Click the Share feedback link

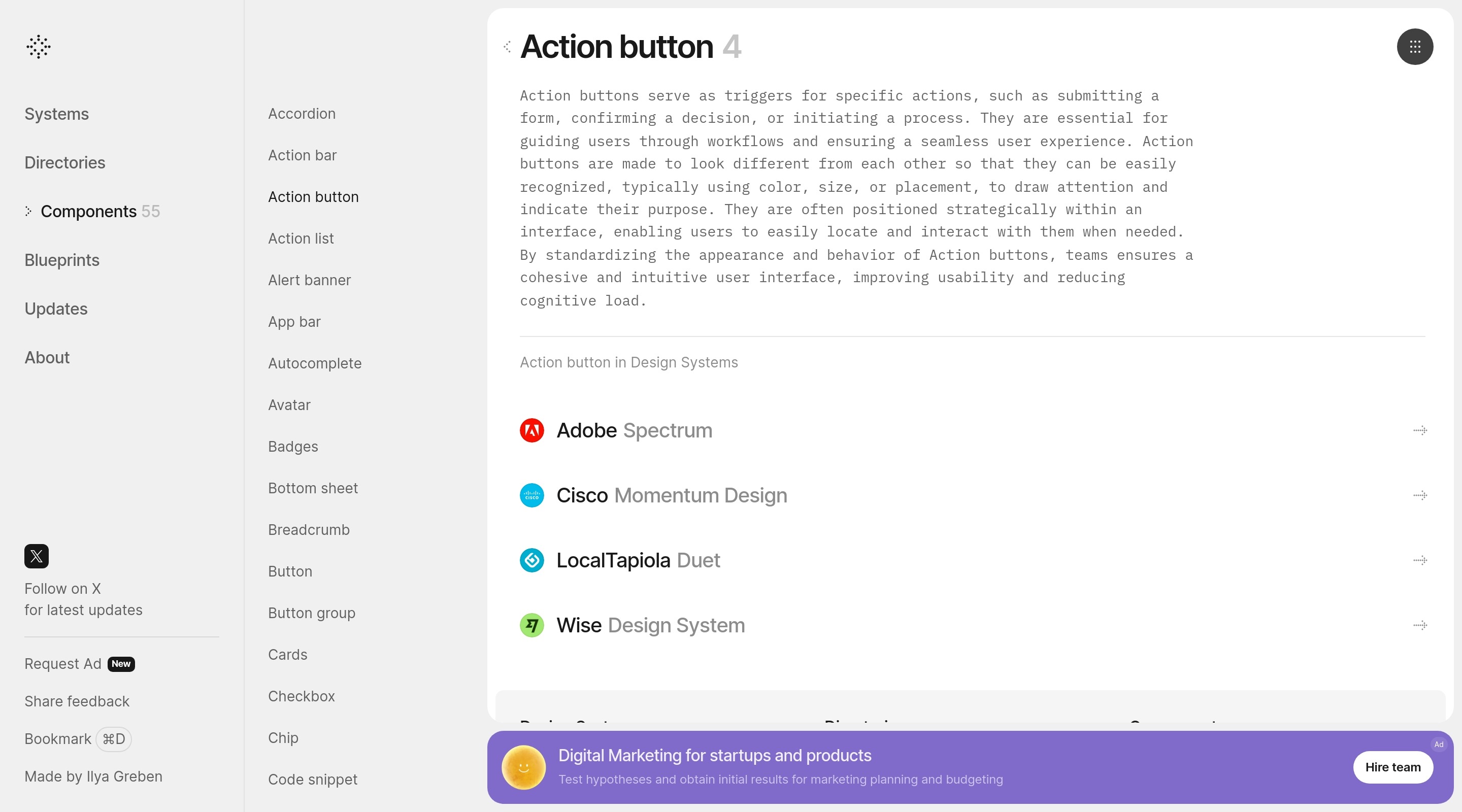click(x=77, y=701)
